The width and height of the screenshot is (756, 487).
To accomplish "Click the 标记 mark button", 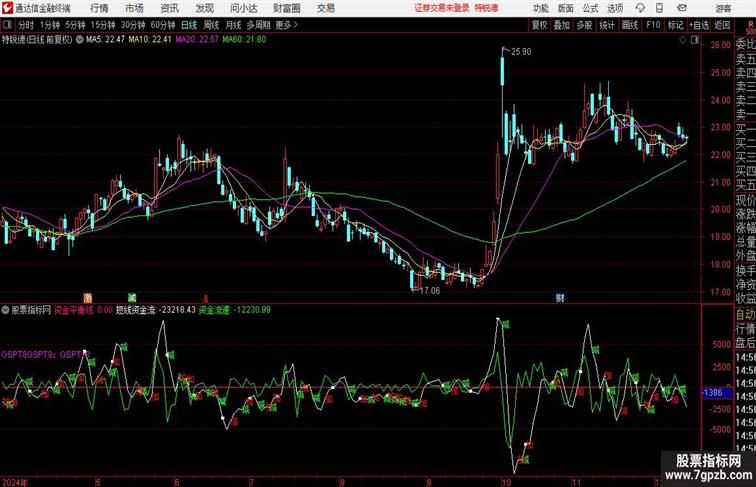I will click(675, 25).
